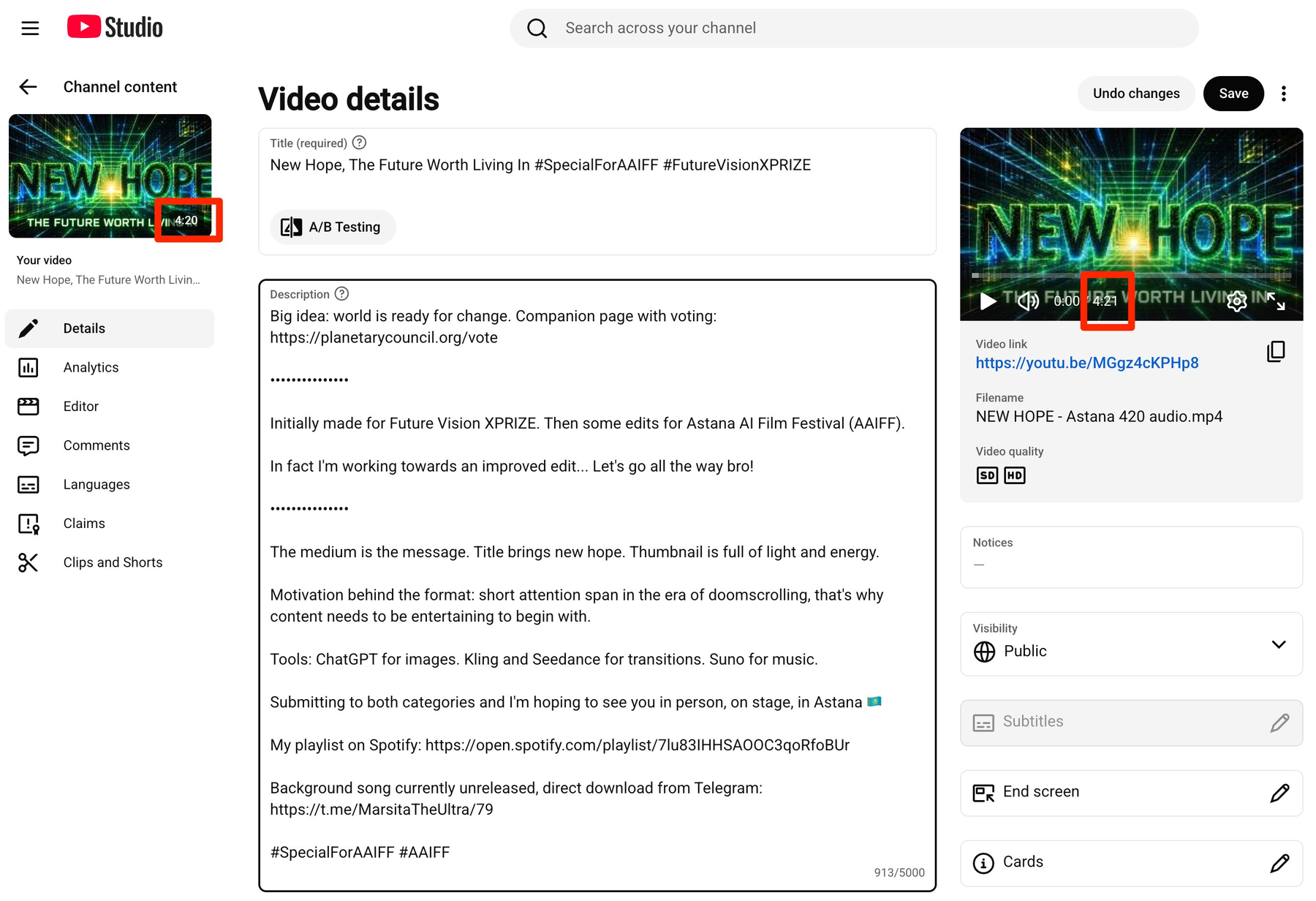Screen dimensions: 1316x901
Task: Click the planetarycouncil.org/vote URL in description
Action: [x=384, y=338]
